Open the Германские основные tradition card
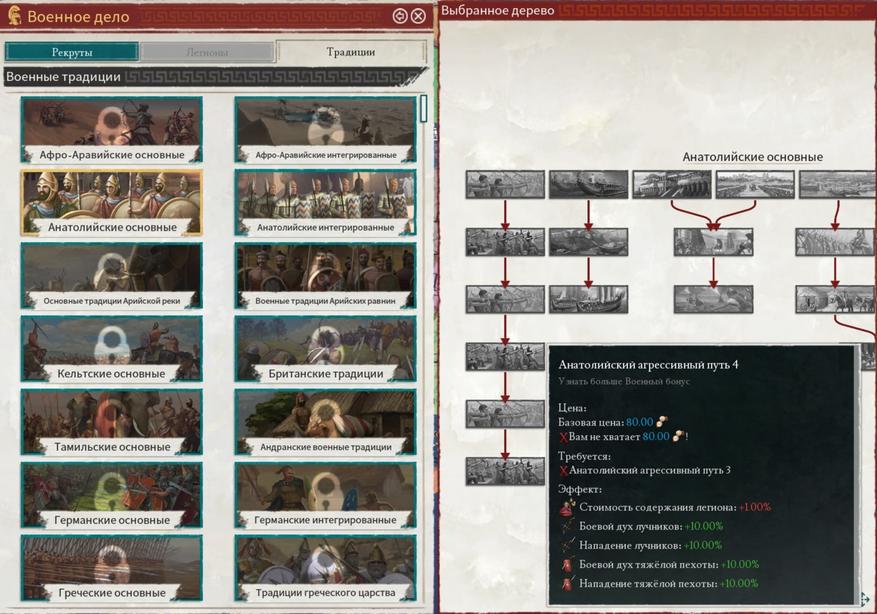The width and height of the screenshot is (877, 614). point(112,495)
